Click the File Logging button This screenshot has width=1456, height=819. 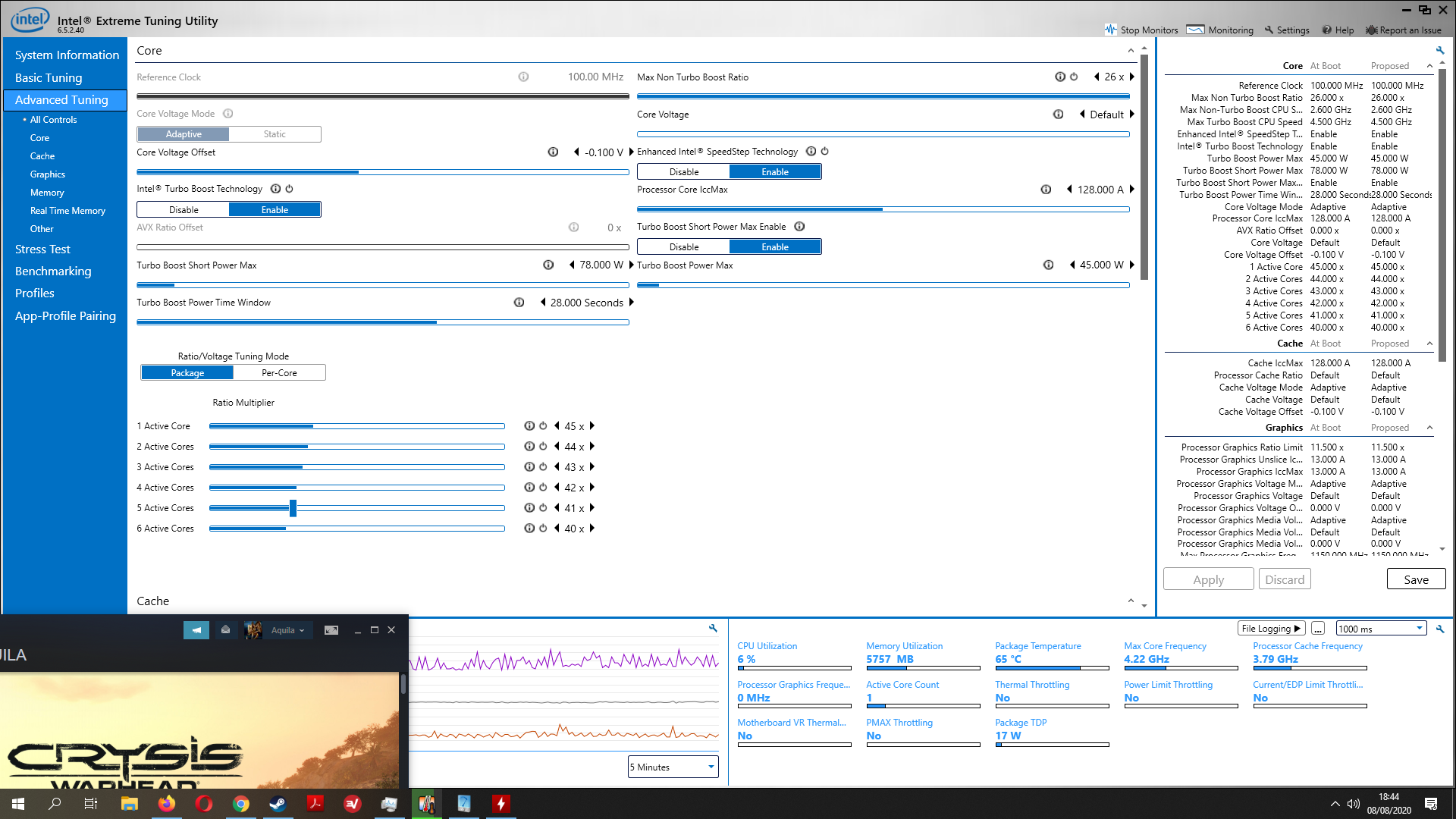point(1271,629)
